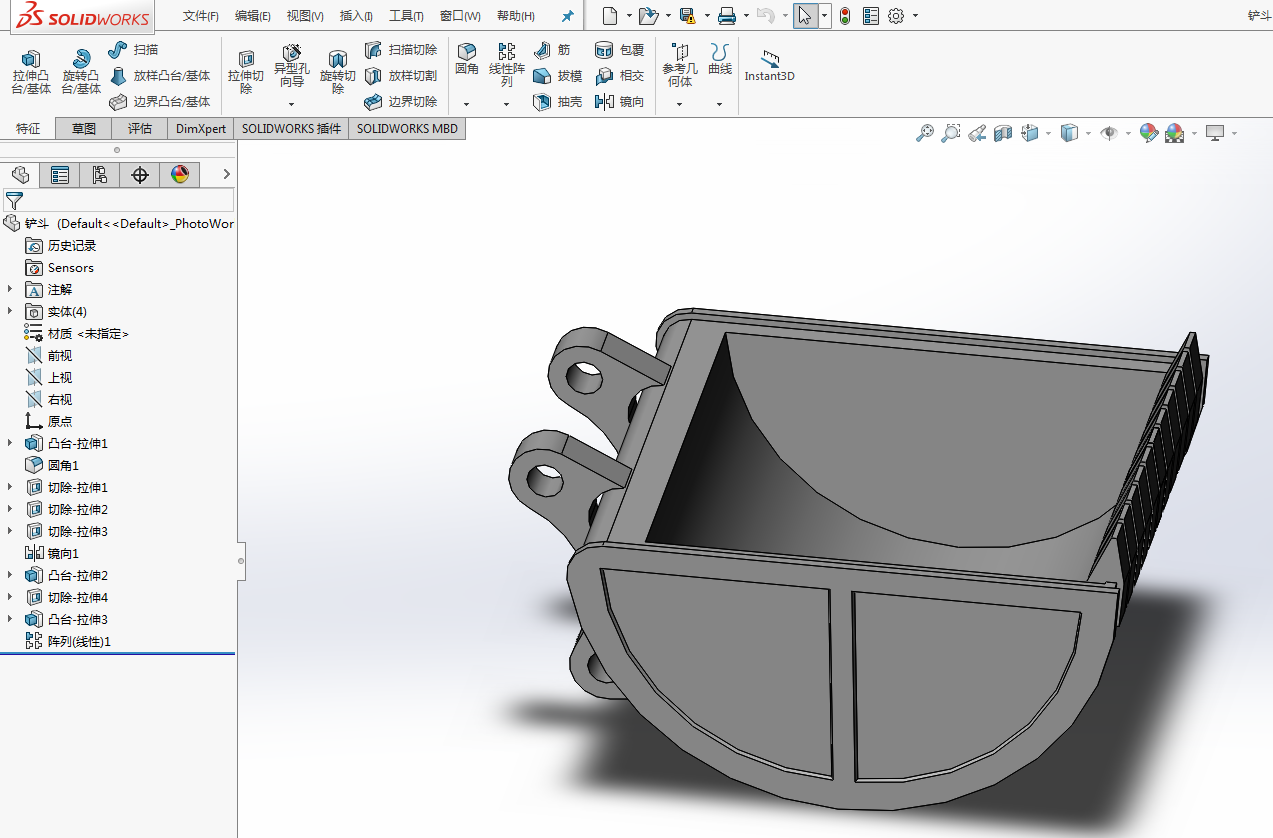Select the 边界切除 boundary cut tool
Screen dimensions: 1273x838
pyautogui.click(x=400, y=101)
